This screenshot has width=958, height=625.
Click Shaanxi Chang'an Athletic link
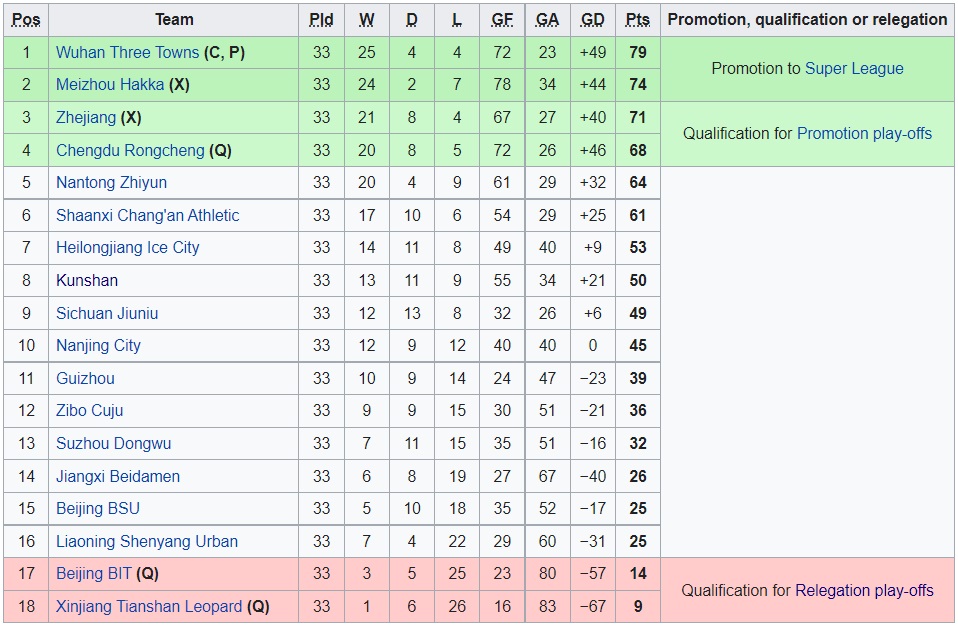coord(147,215)
